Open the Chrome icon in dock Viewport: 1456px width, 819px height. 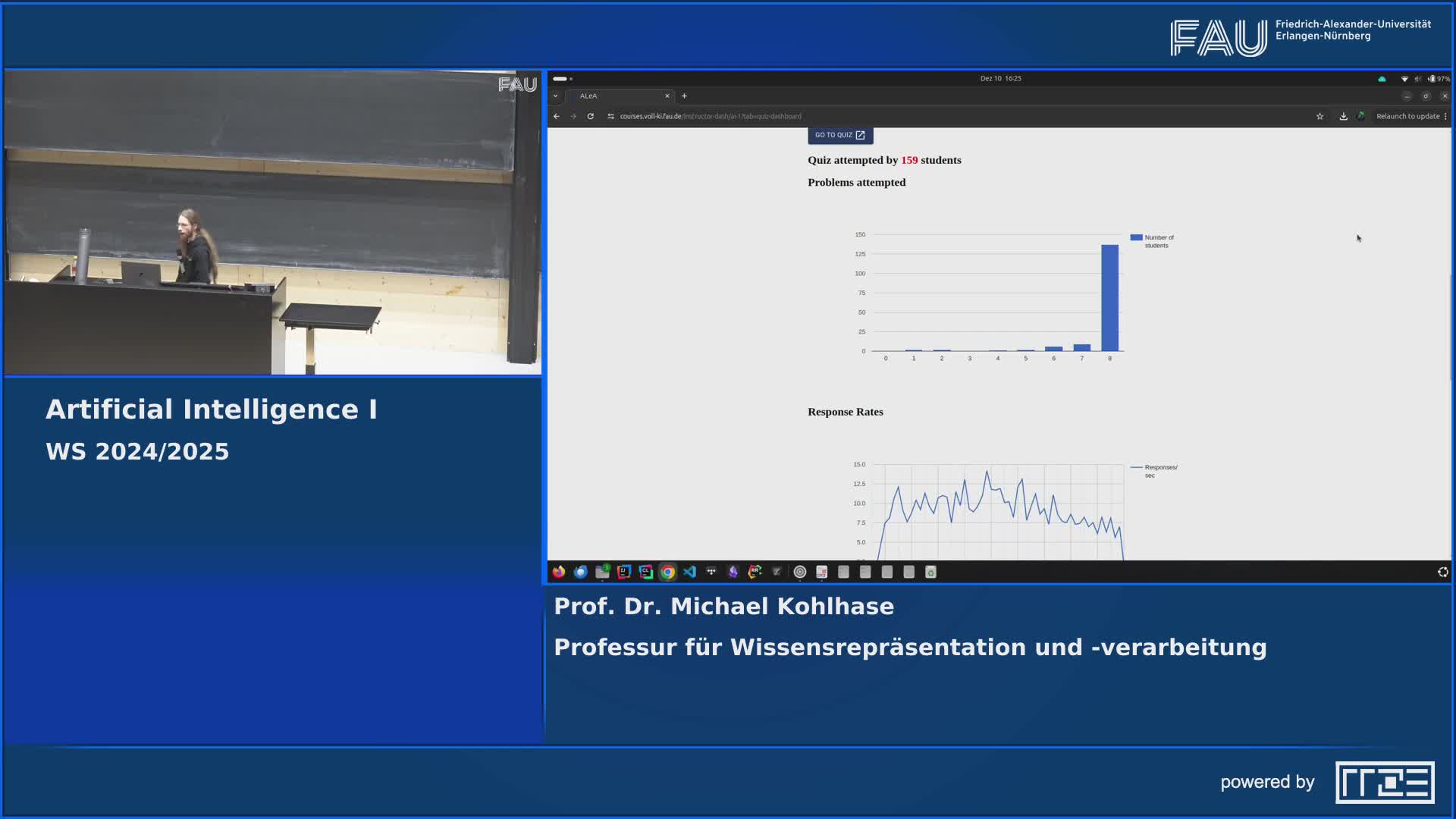click(667, 573)
